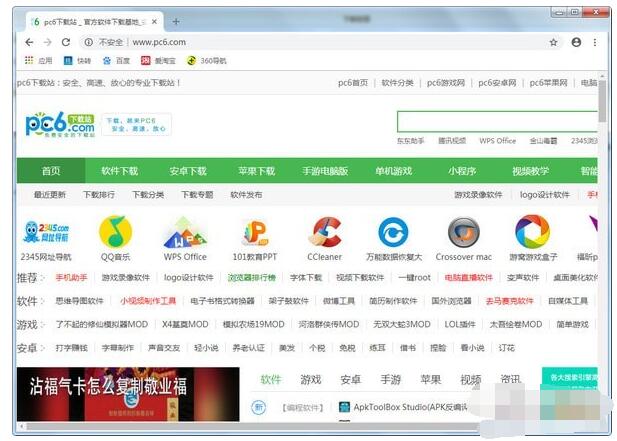Screen dimensions: 617x441
Task: Click the 2345网址导航 app icon
Action: [x=46, y=231]
